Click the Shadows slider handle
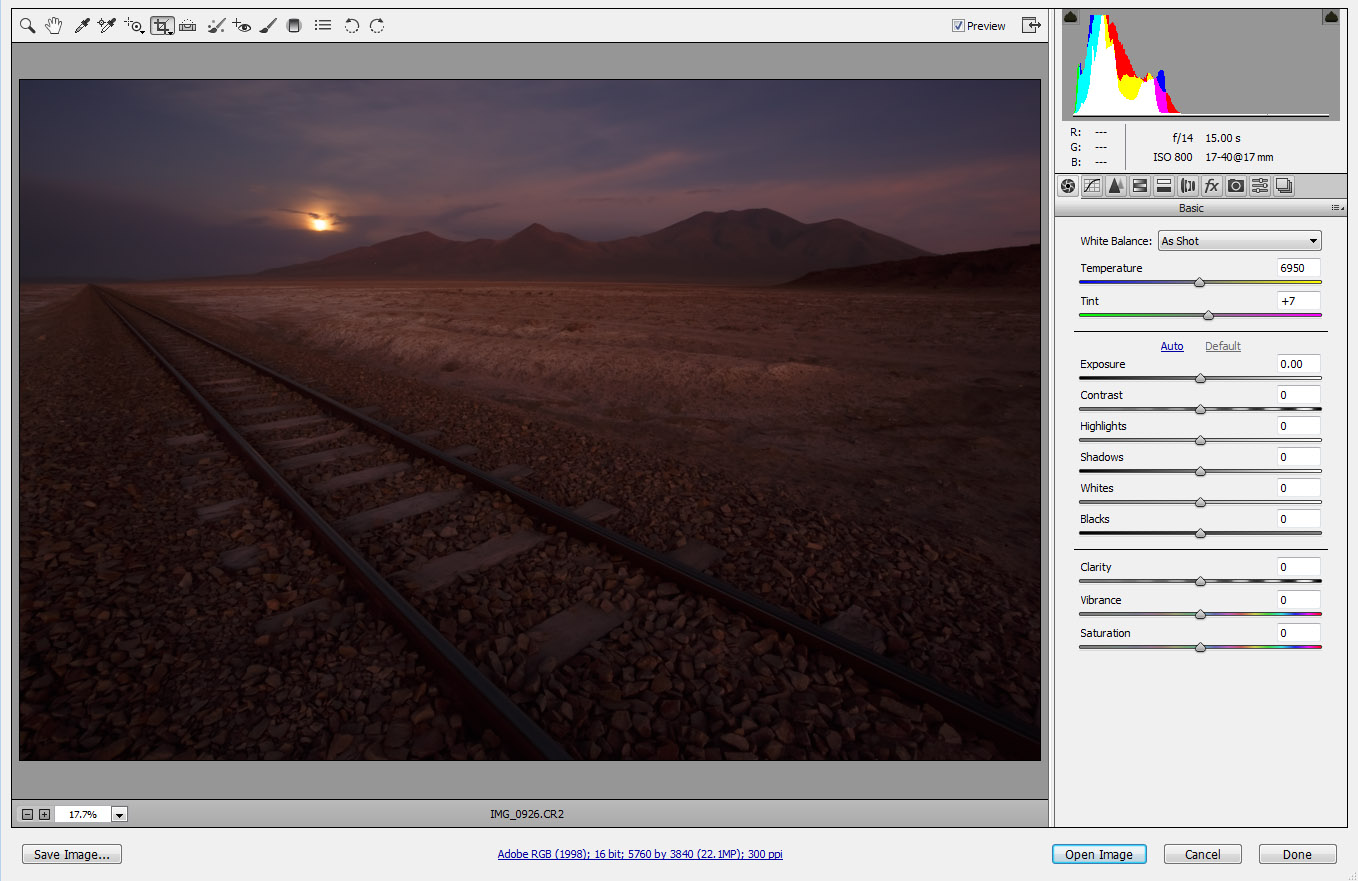 [x=1200, y=471]
